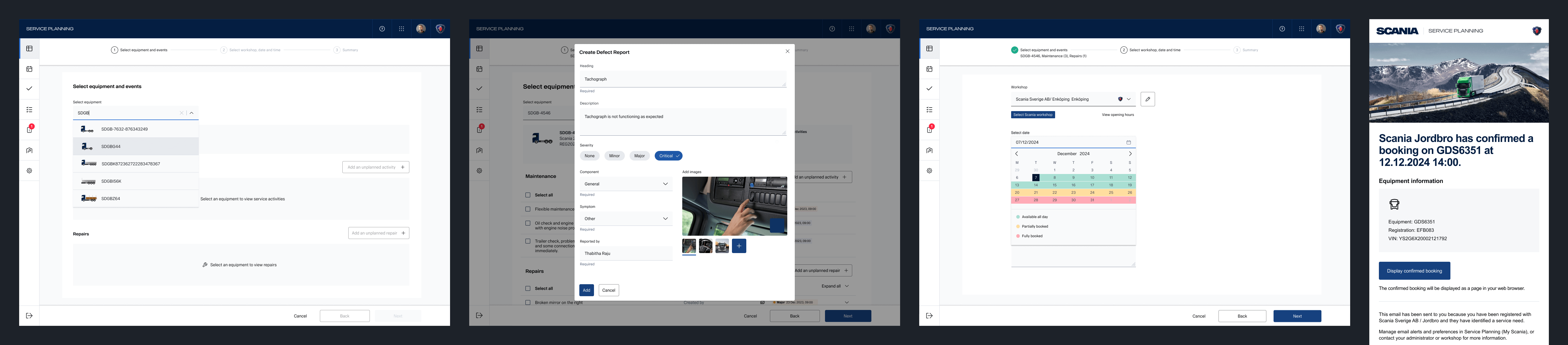Open the Symptom Other dropdown

(x=626, y=218)
